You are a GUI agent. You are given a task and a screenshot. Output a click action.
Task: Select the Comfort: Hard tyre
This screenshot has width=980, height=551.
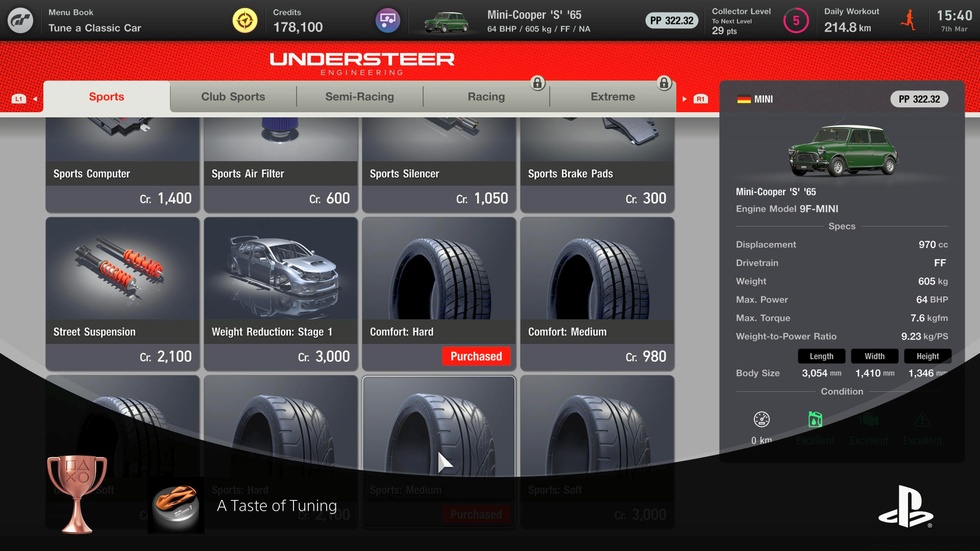click(439, 294)
